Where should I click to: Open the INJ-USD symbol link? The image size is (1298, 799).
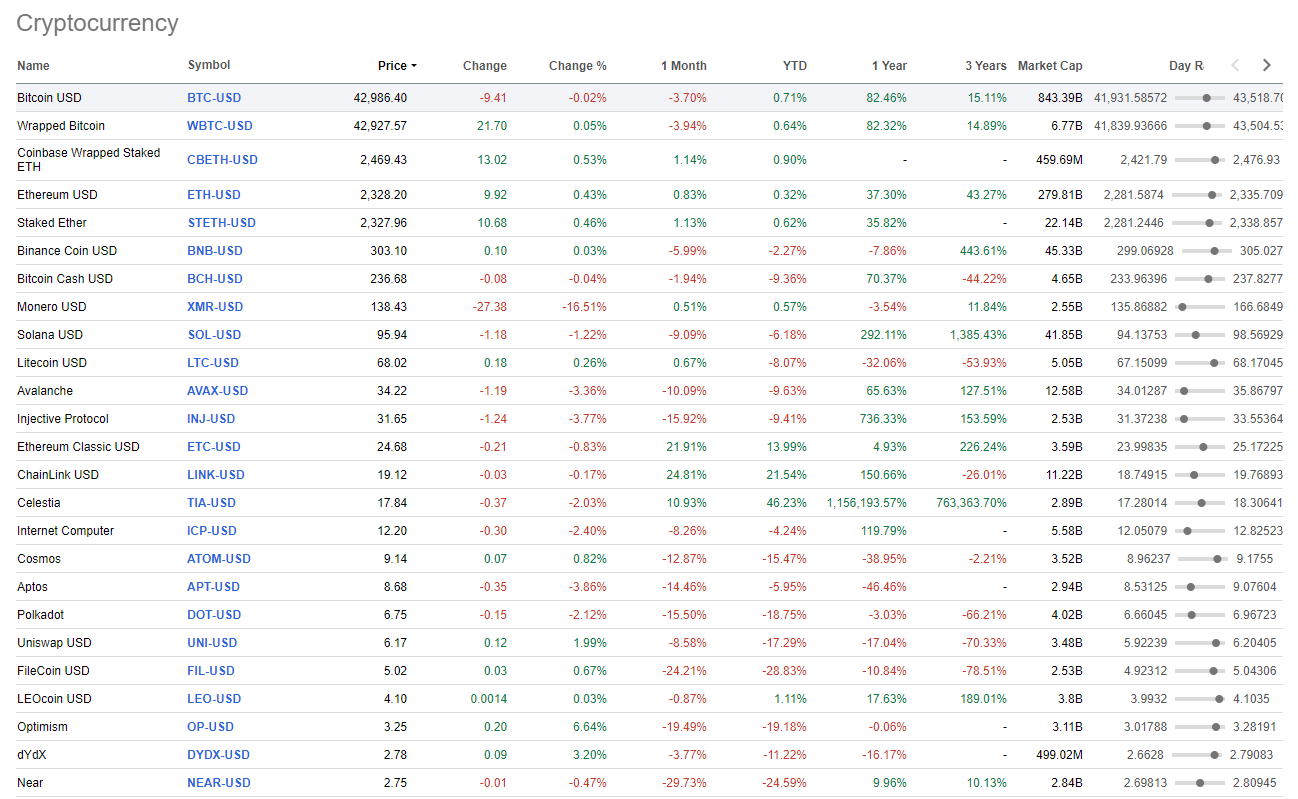[211, 419]
